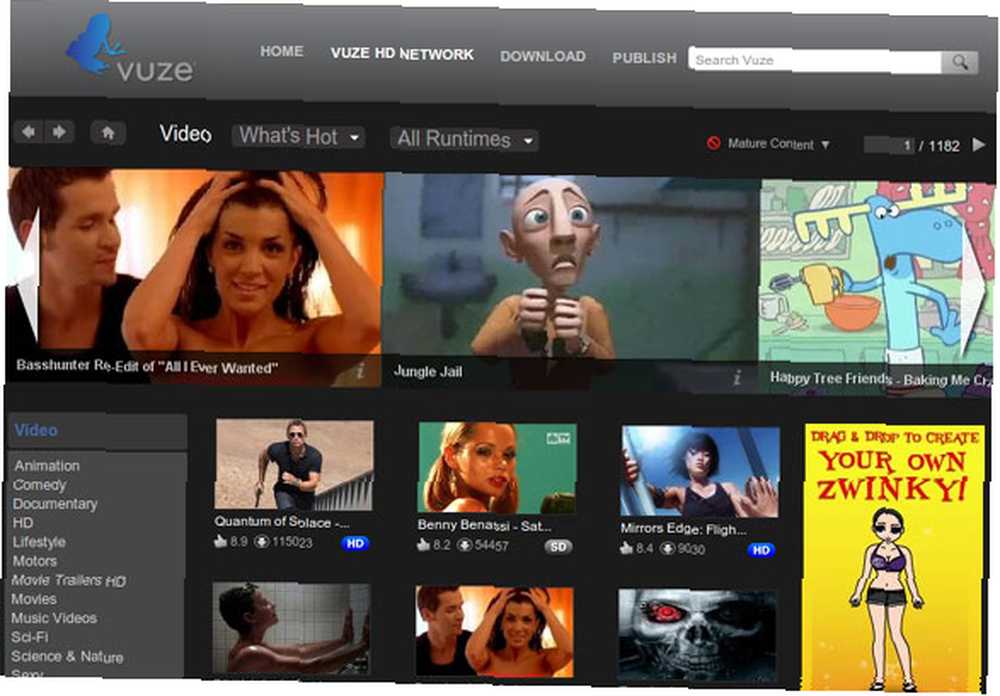
Task: Click the 'Mirrors Edge: Fligh...' title text
Action: coord(684,529)
